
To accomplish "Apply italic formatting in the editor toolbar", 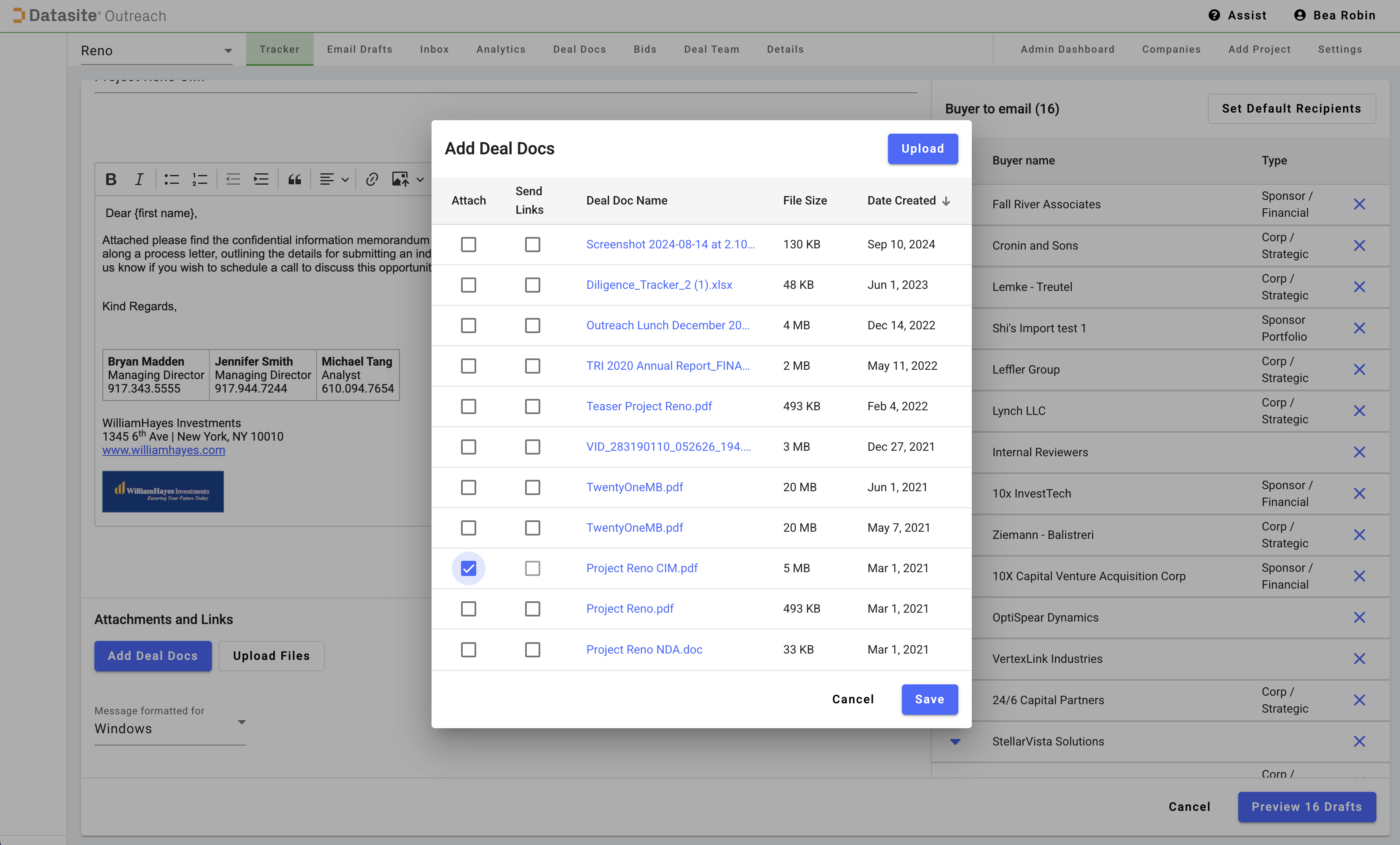I will coord(139,180).
